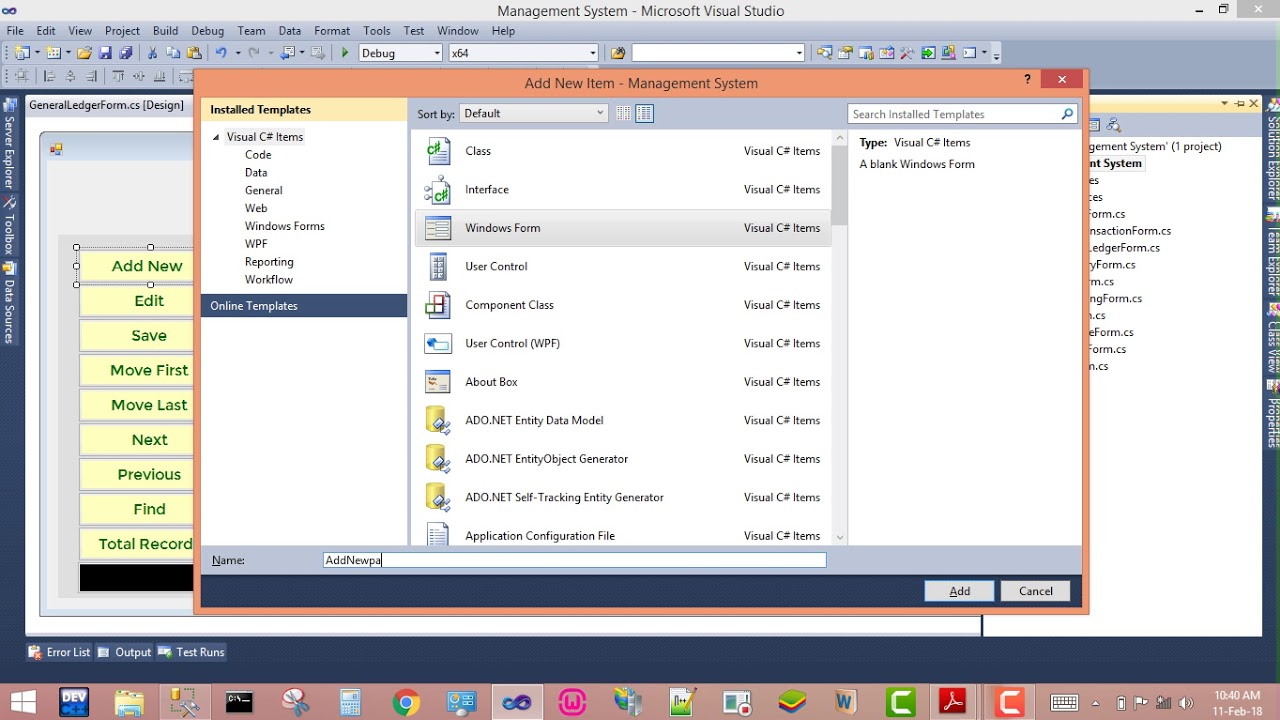Select the User Control template

pyautogui.click(x=622, y=266)
